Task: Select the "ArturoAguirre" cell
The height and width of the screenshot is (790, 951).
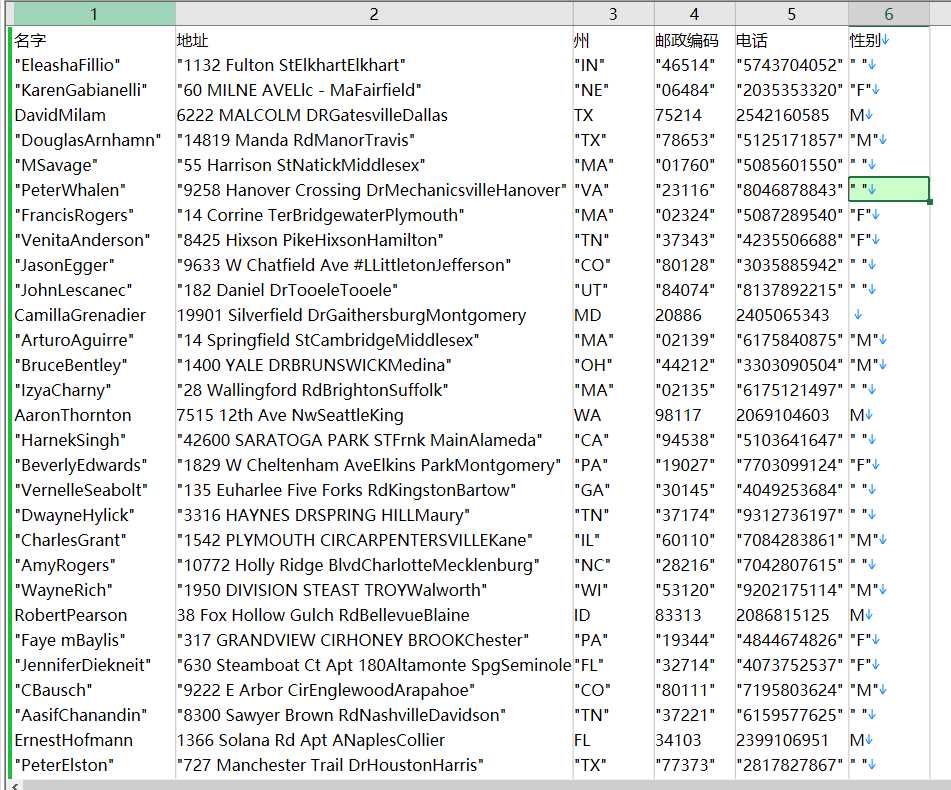Action: click(x=93, y=340)
